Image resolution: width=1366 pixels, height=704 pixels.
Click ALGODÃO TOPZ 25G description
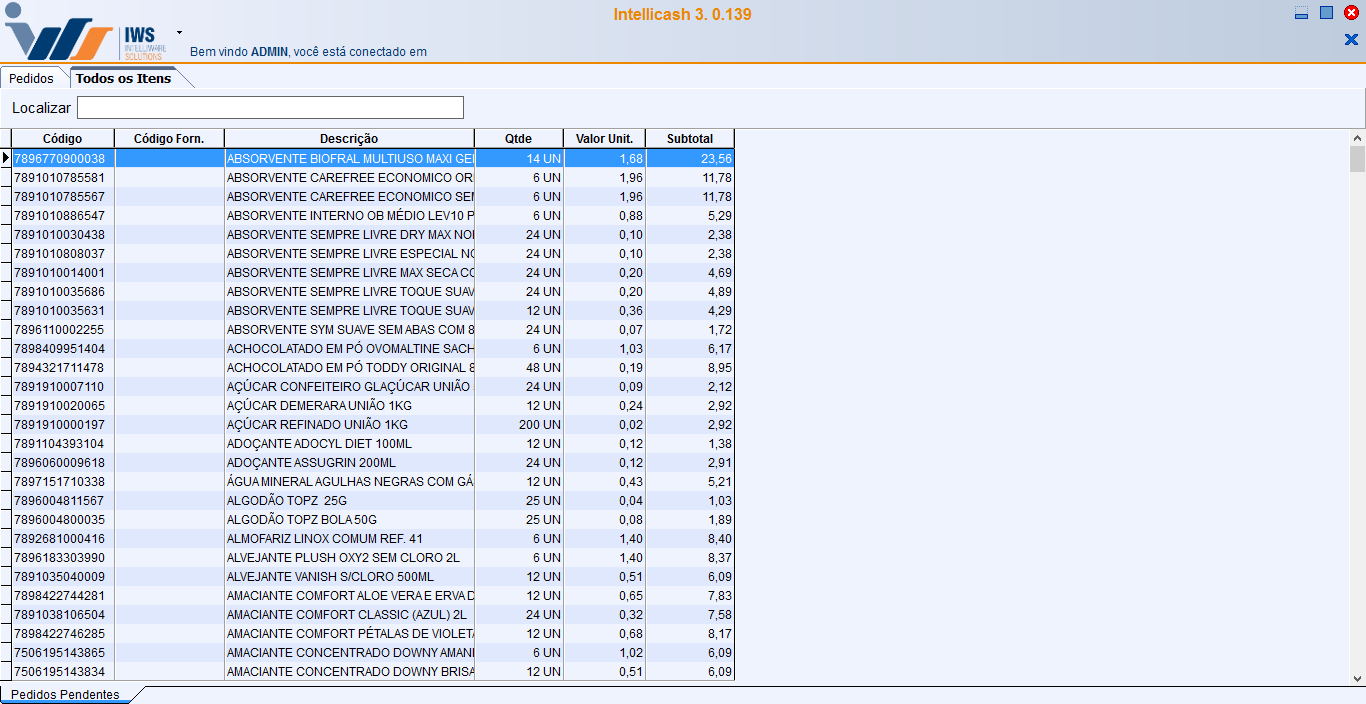(350, 500)
